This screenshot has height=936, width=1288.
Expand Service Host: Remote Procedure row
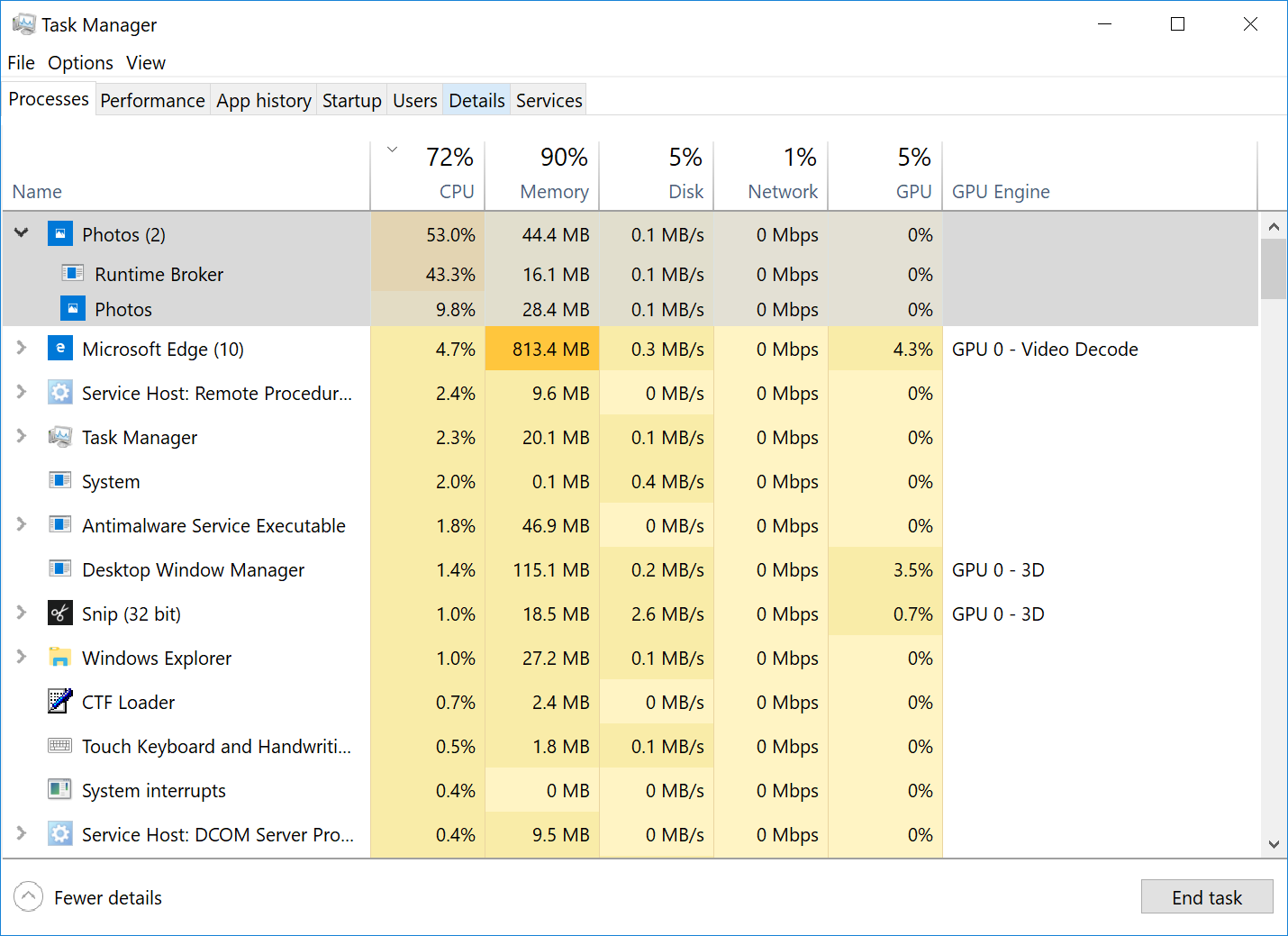(22, 392)
